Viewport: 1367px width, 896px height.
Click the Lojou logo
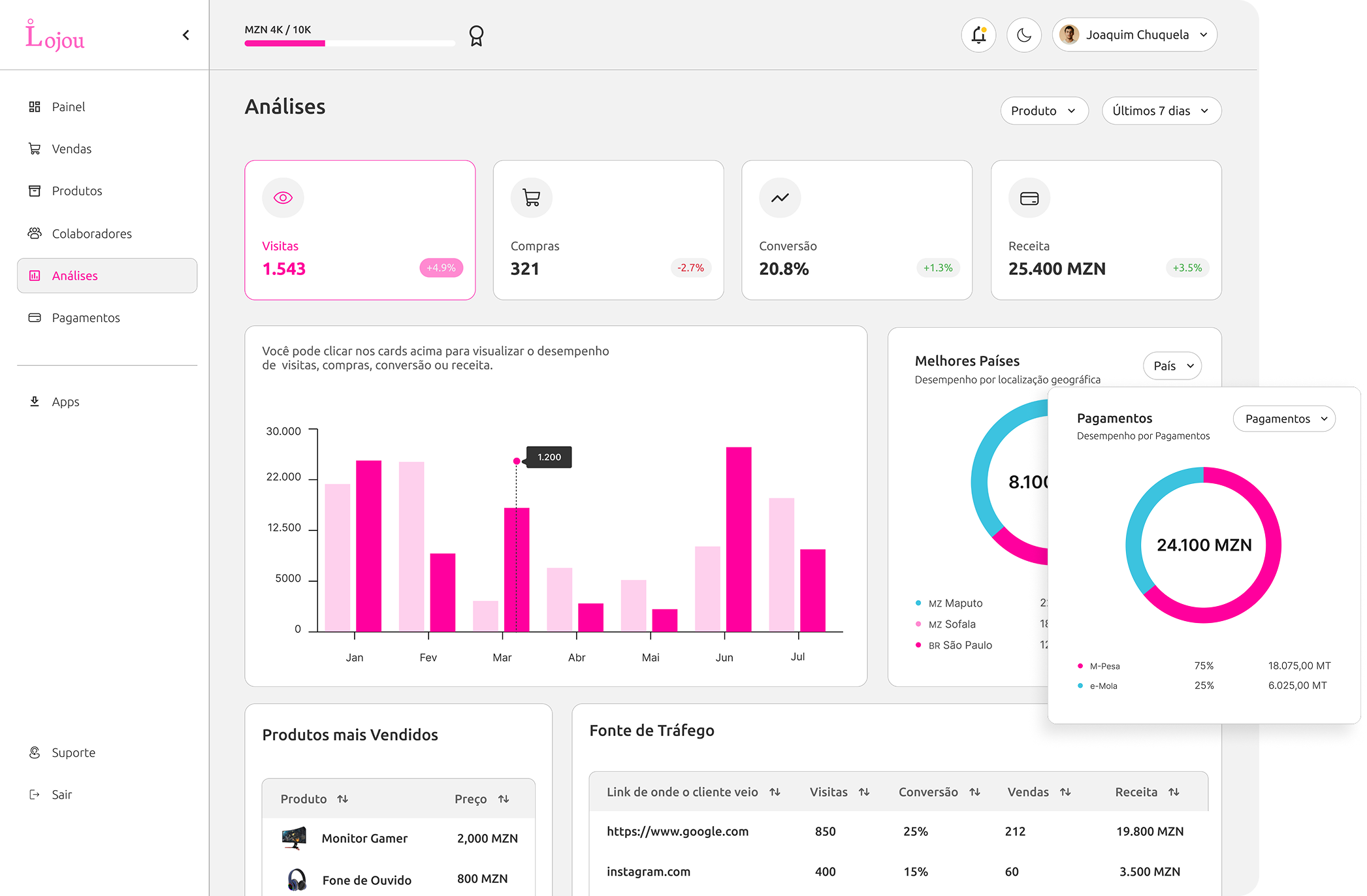(55, 35)
